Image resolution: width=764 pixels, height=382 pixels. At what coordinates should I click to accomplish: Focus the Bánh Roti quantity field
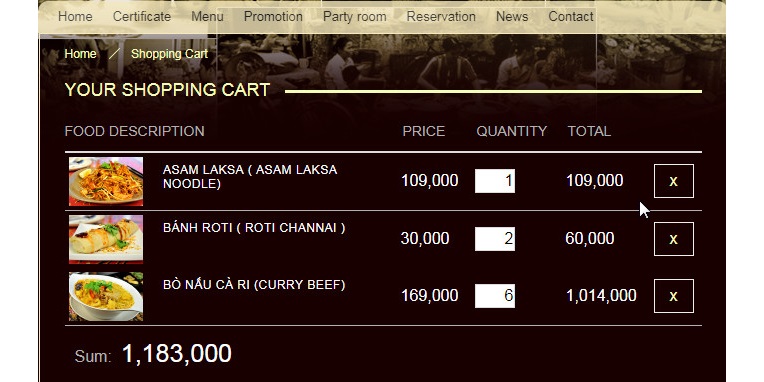[495, 239]
